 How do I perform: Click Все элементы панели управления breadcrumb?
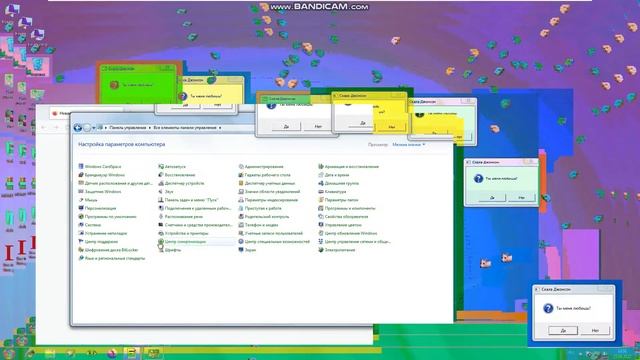point(185,128)
